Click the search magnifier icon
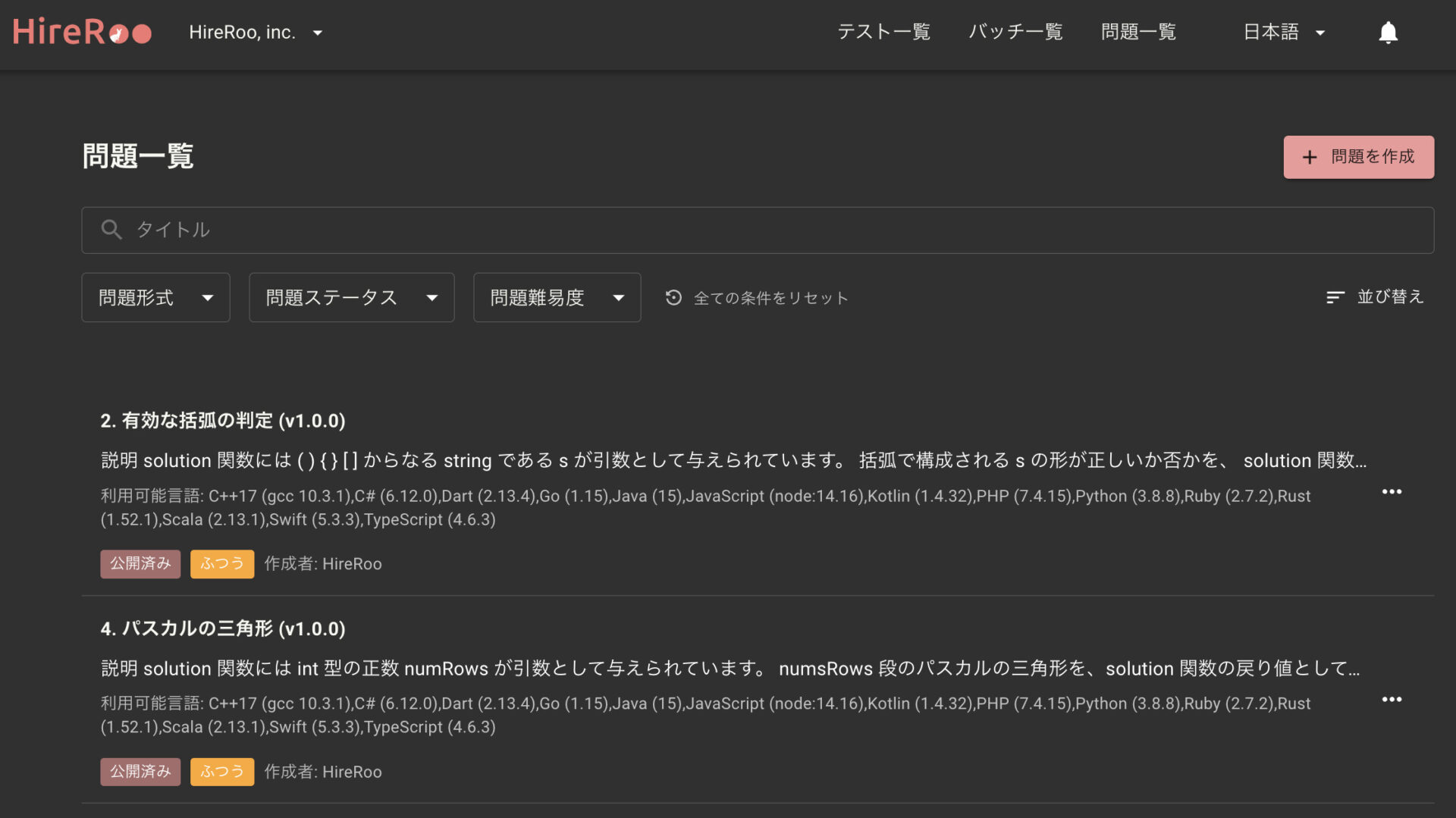The height and width of the screenshot is (818, 1456). 111,230
